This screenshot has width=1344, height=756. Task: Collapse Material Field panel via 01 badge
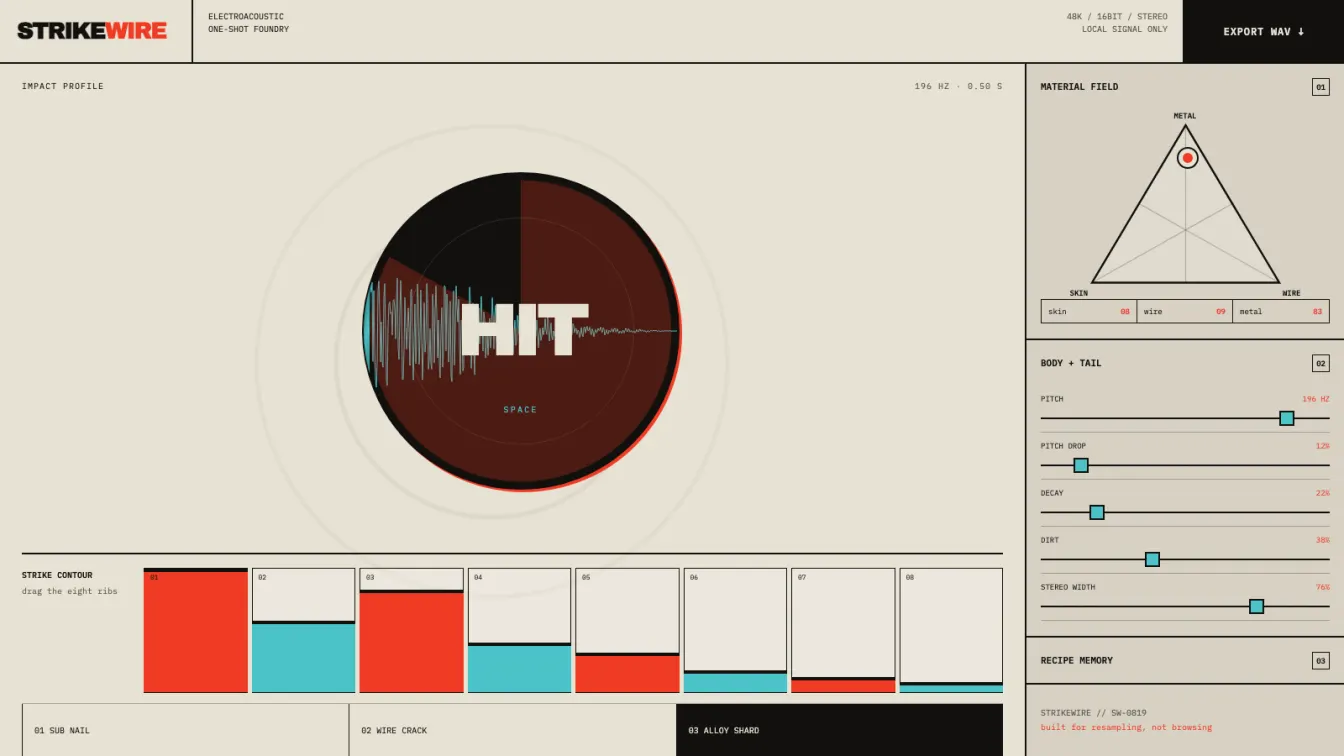pyautogui.click(x=1321, y=87)
